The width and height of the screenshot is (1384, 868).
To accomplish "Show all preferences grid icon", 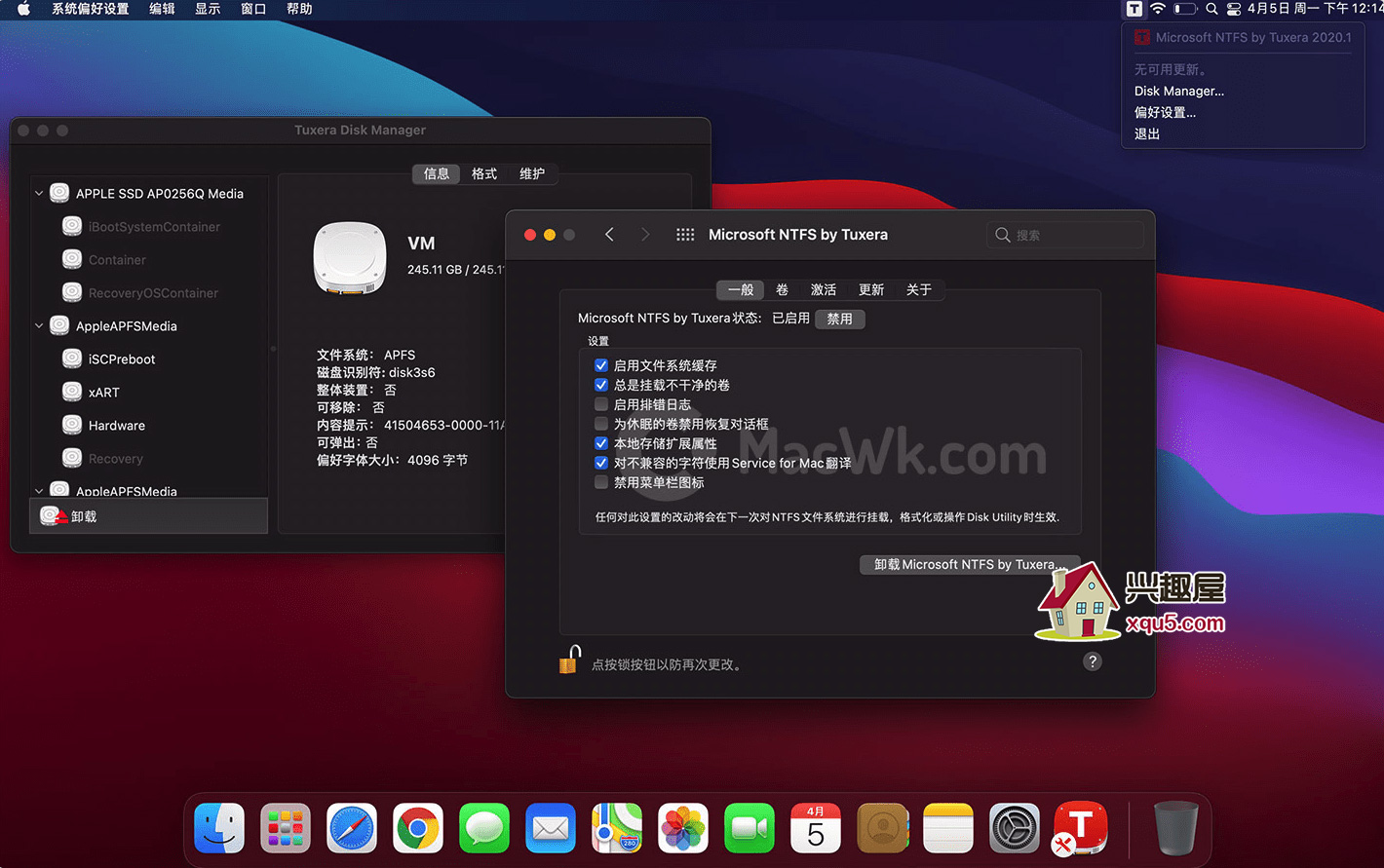I will pyautogui.click(x=685, y=235).
